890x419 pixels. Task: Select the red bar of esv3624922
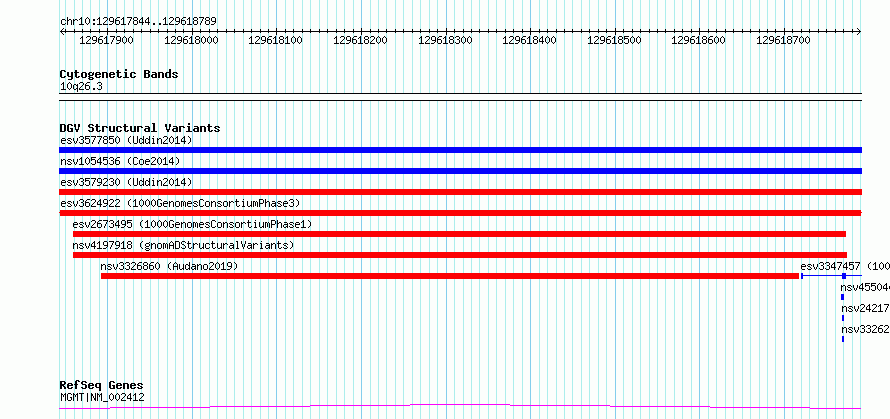pyautogui.click(x=460, y=213)
